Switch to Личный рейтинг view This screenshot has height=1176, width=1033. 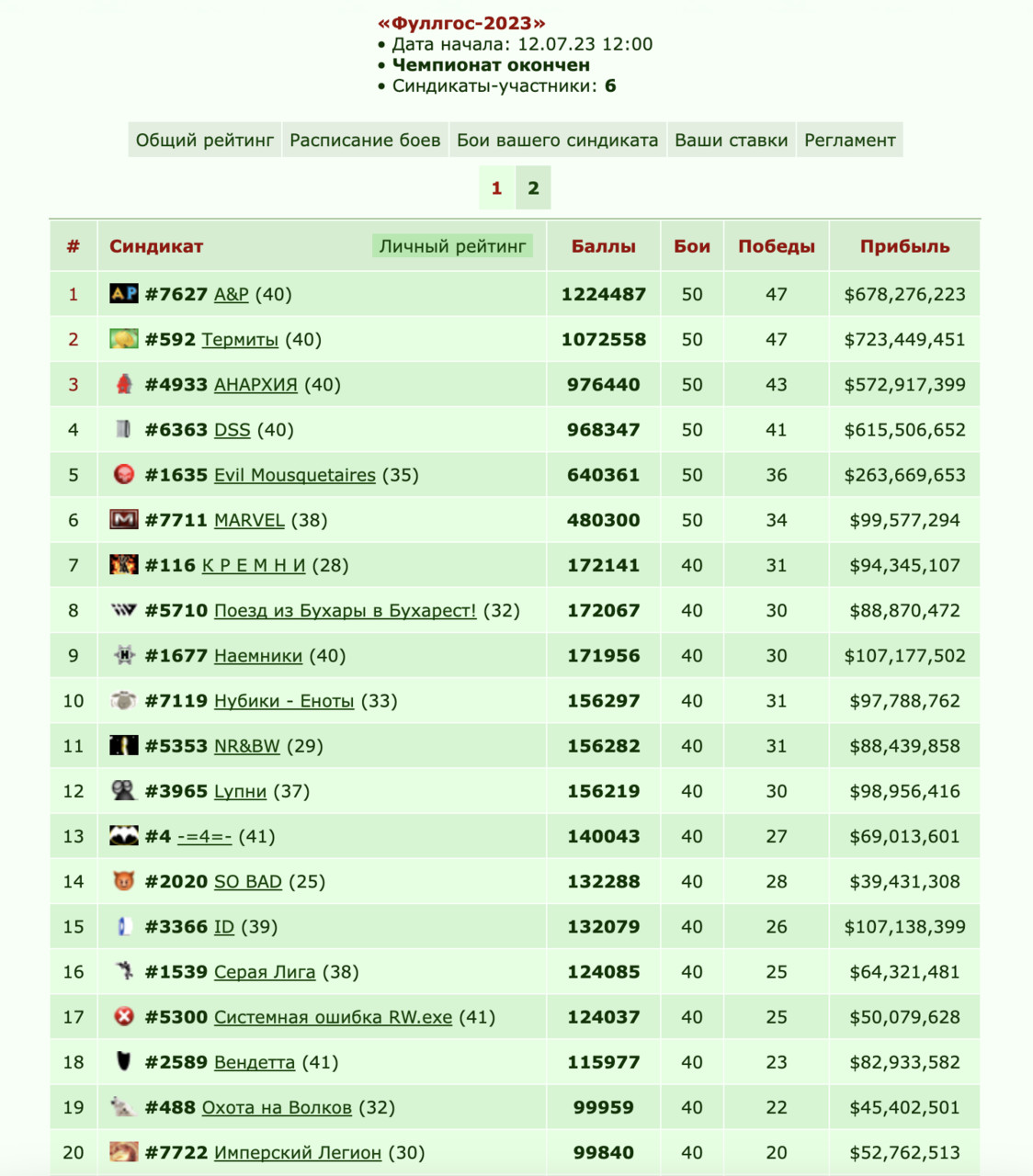pyautogui.click(x=452, y=245)
